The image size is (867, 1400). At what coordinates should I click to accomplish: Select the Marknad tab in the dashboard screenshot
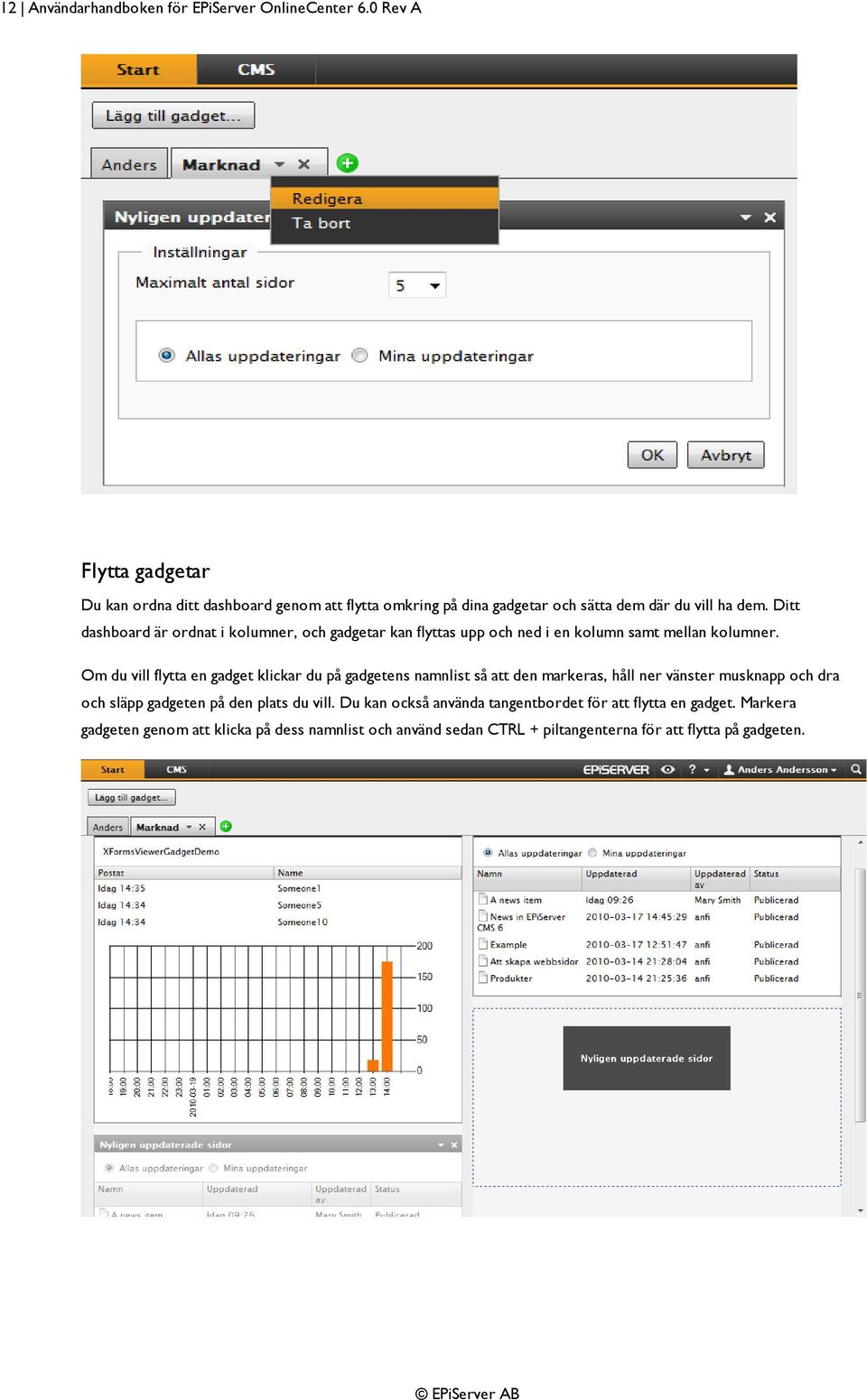[157, 827]
